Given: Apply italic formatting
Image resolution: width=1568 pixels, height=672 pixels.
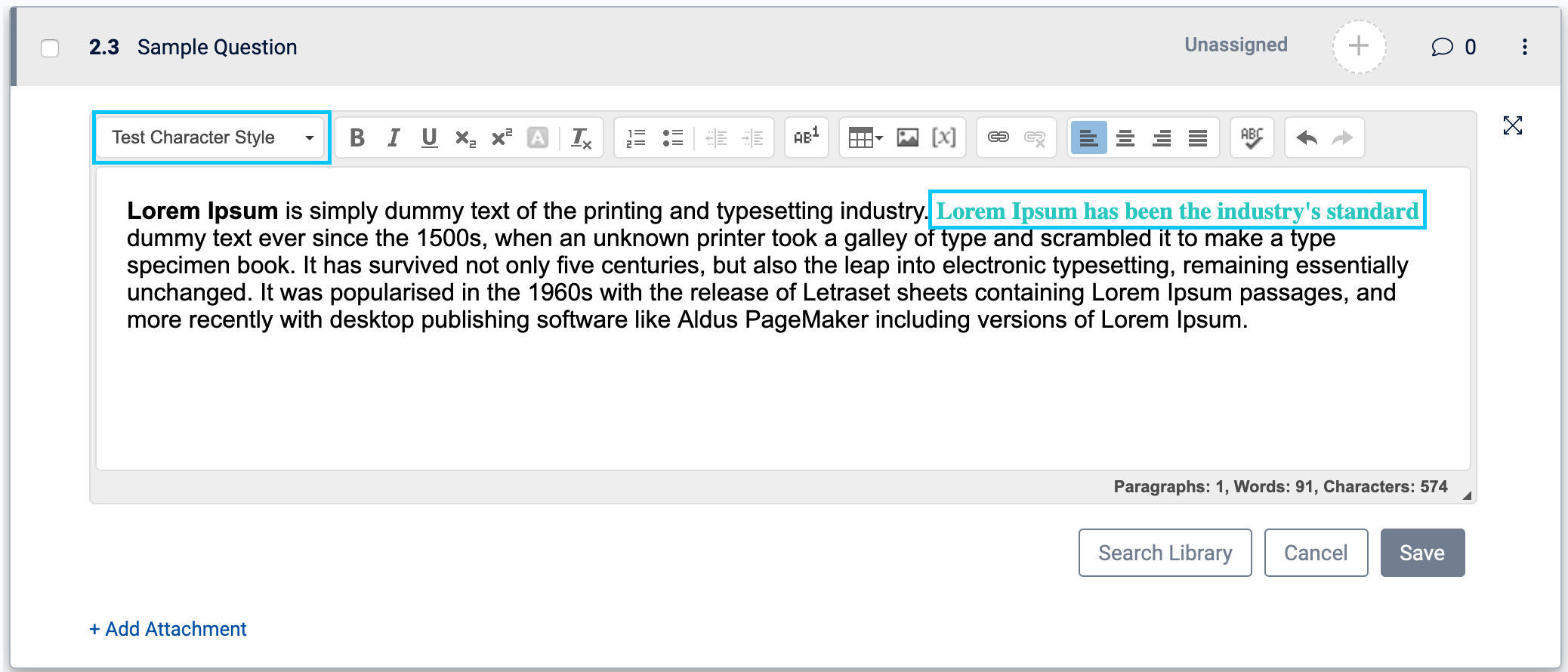Looking at the screenshot, I should 394,137.
